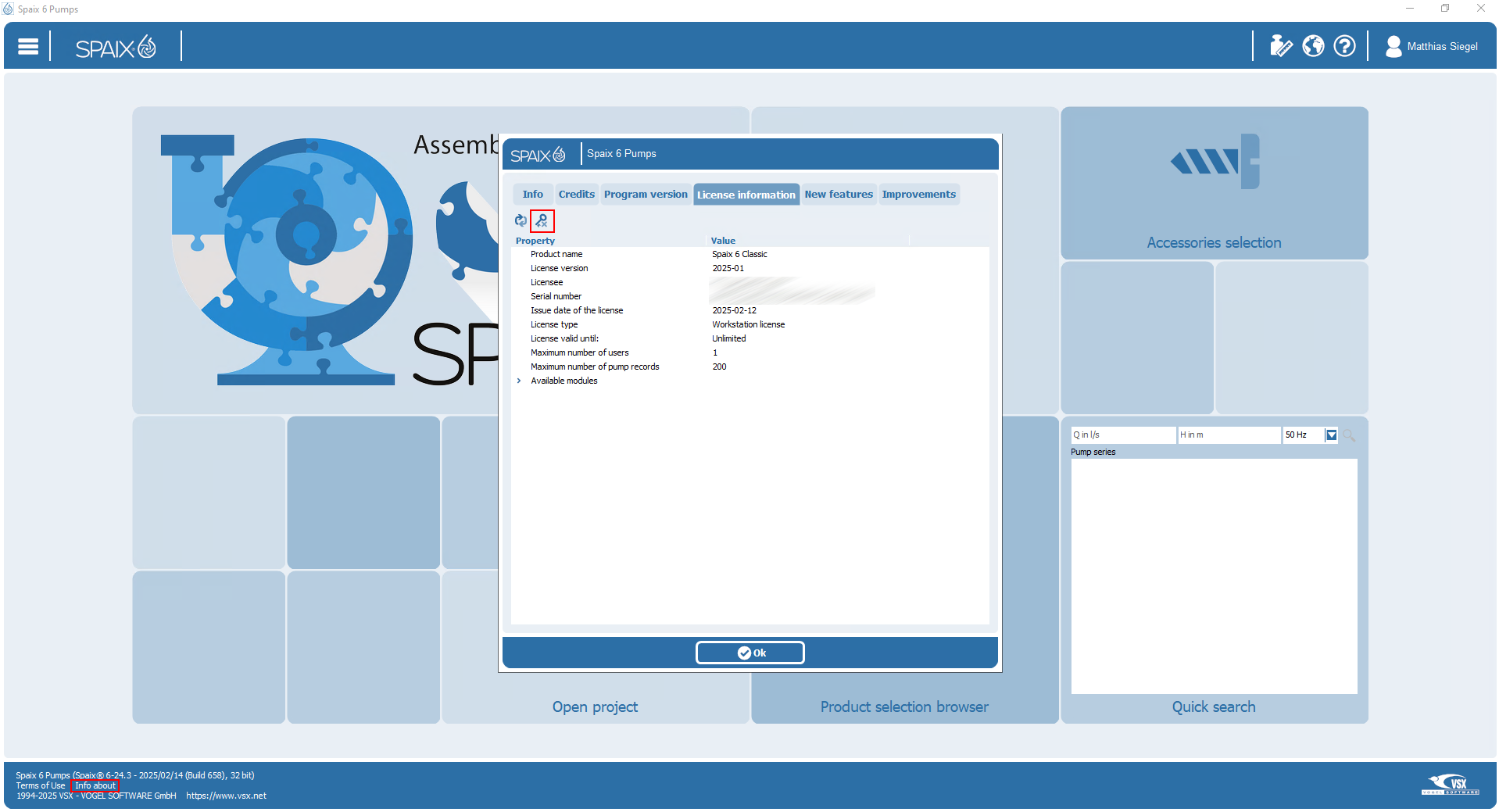Screen dimensions: 1499x812
Task: Open the language globe icon
Action: [1313, 47]
